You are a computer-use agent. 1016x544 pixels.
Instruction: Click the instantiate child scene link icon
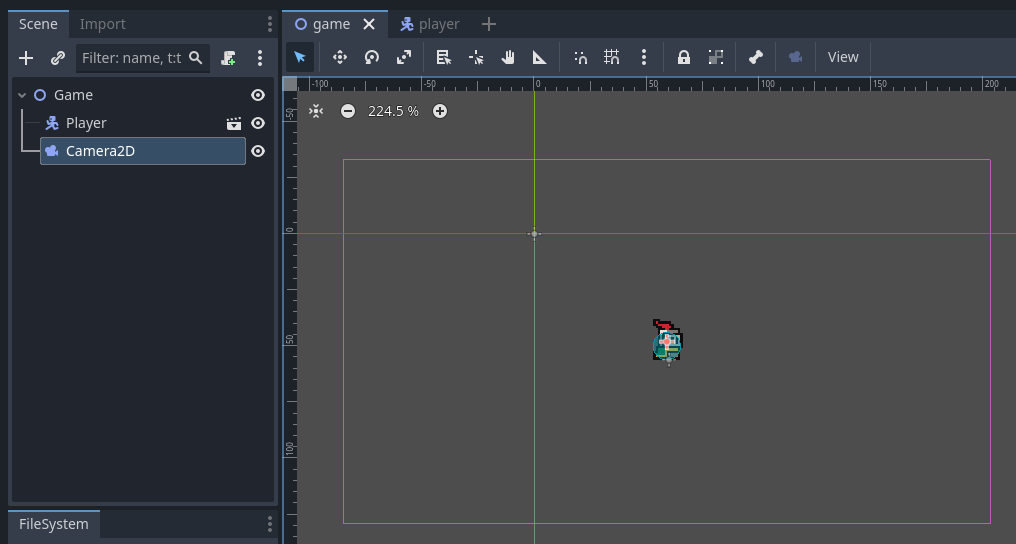tap(58, 58)
